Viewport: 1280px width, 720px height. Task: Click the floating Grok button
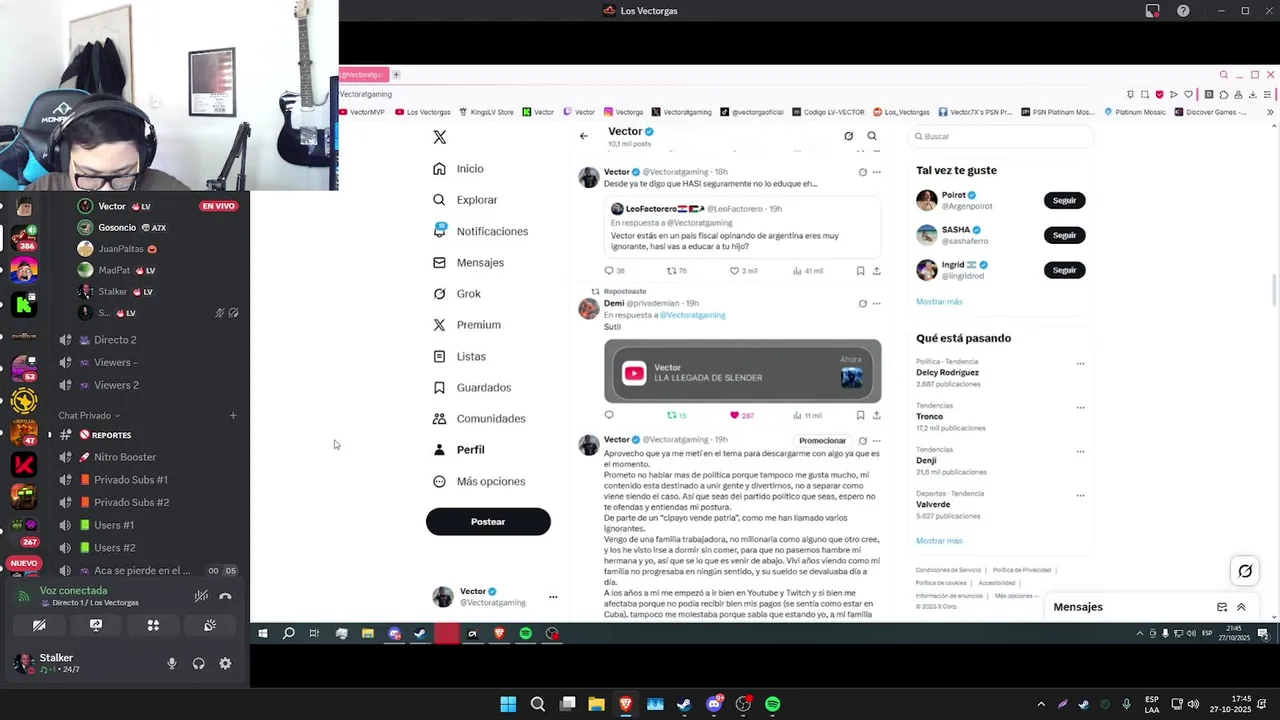[x=1245, y=571]
